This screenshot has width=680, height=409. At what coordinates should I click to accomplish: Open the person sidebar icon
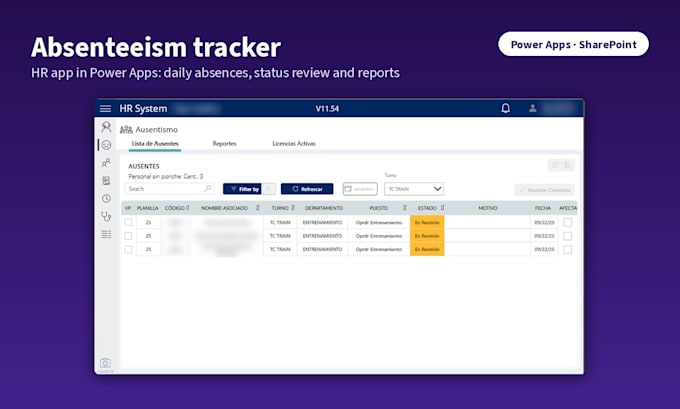click(x=106, y=127)
